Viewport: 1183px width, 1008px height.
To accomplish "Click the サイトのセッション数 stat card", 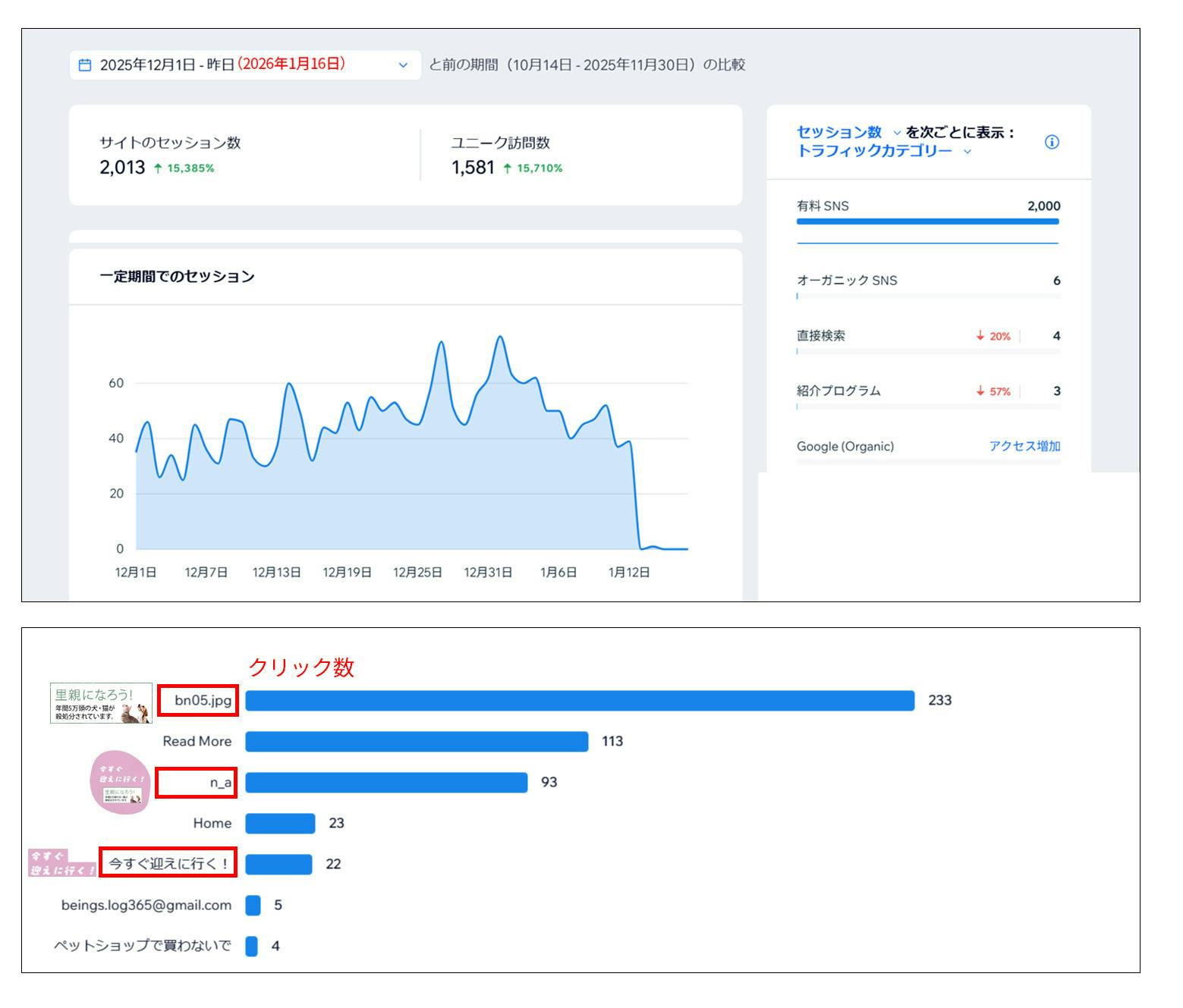I will coord(244,155).
